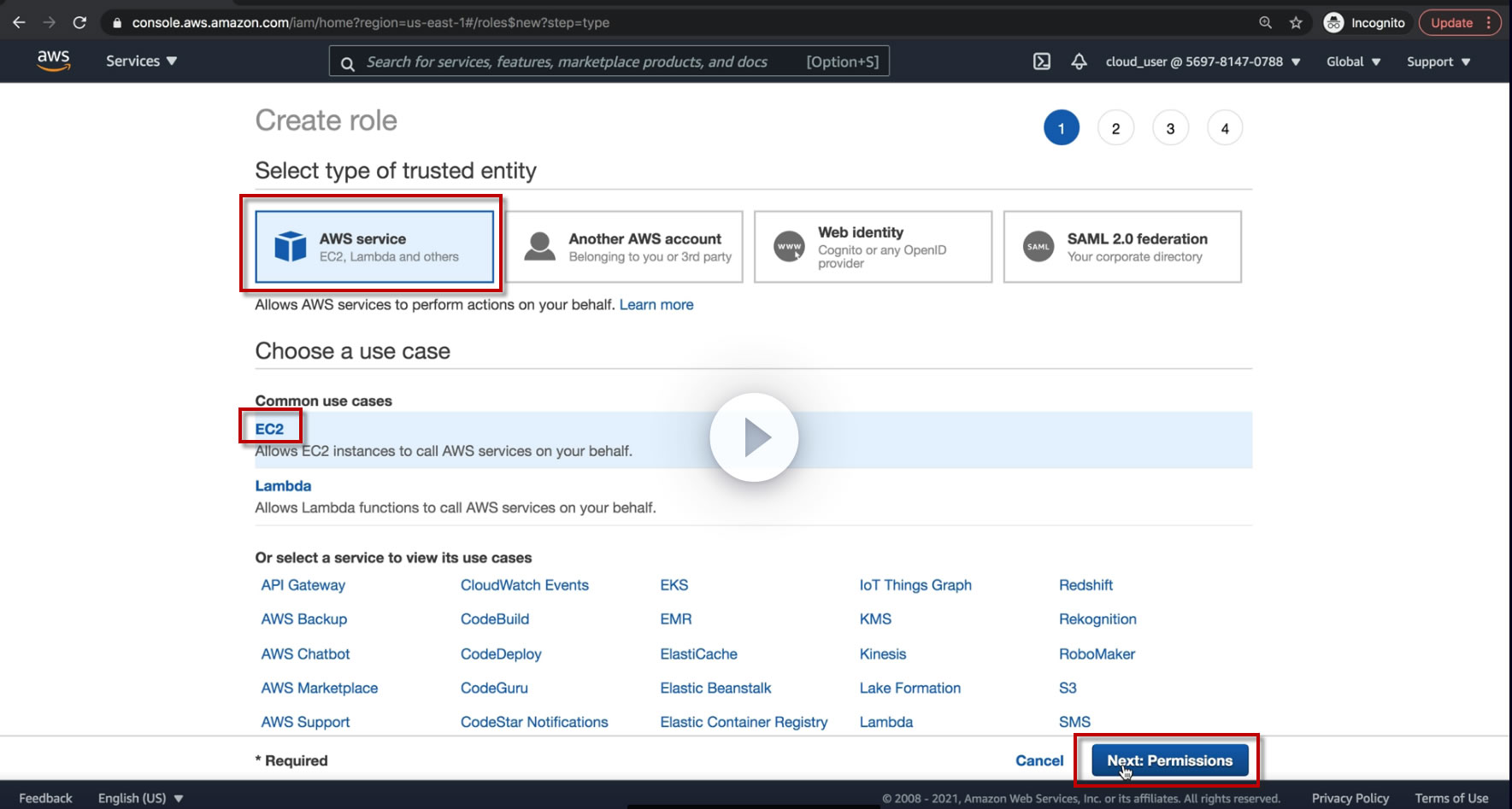Choose the EC2 use case
The height and width of the screenshot is (809, 1512).
[x=269, y=429]
